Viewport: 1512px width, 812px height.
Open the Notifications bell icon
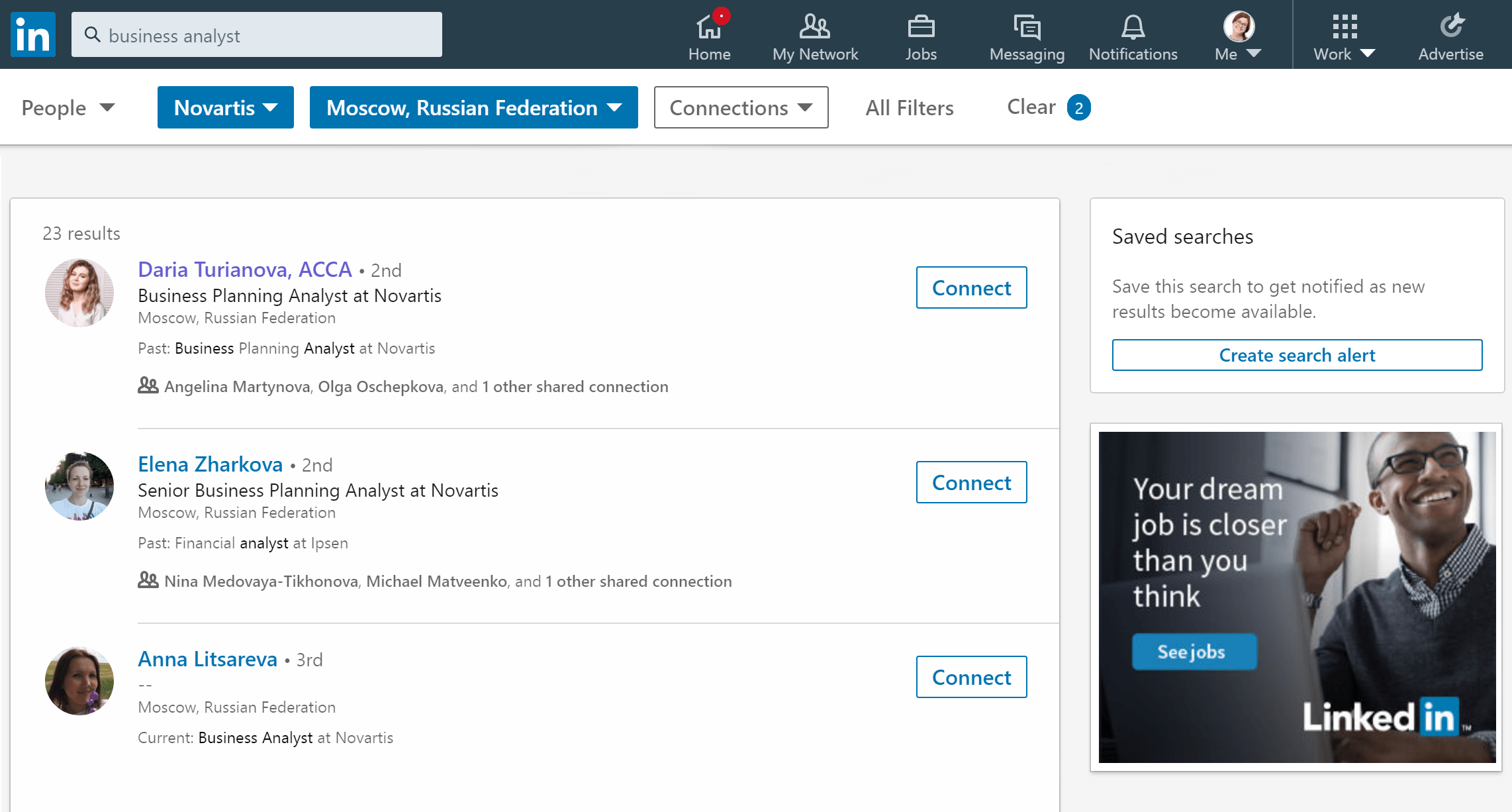pyautogui.click(x=1133, y=26)
